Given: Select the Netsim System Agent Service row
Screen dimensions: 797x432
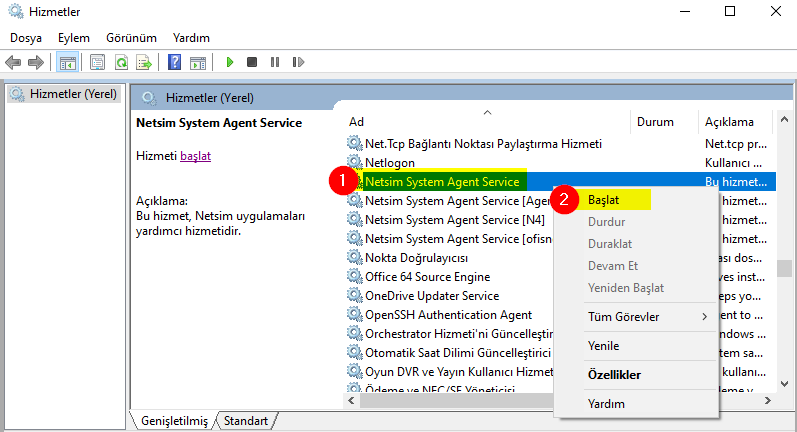Looking at the screenshot, I should 561,181.
